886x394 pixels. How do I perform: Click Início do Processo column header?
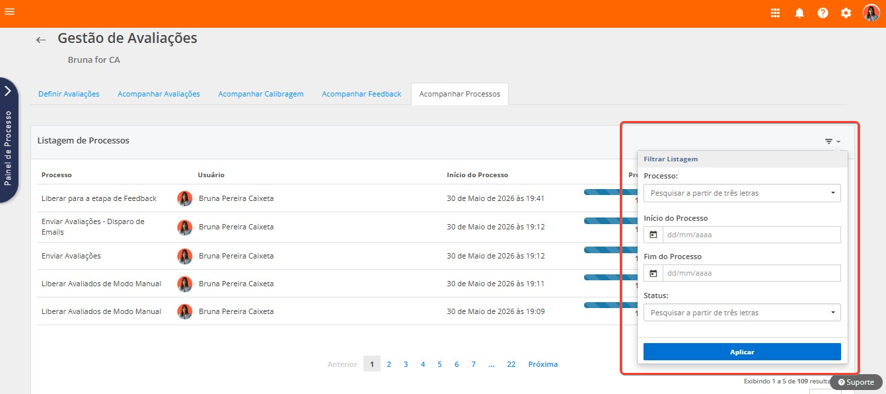click(x=477, y=175)
